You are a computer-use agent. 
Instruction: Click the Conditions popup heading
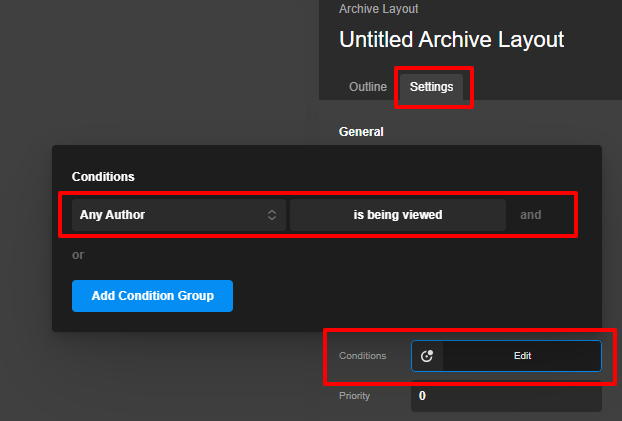point(103,177)
